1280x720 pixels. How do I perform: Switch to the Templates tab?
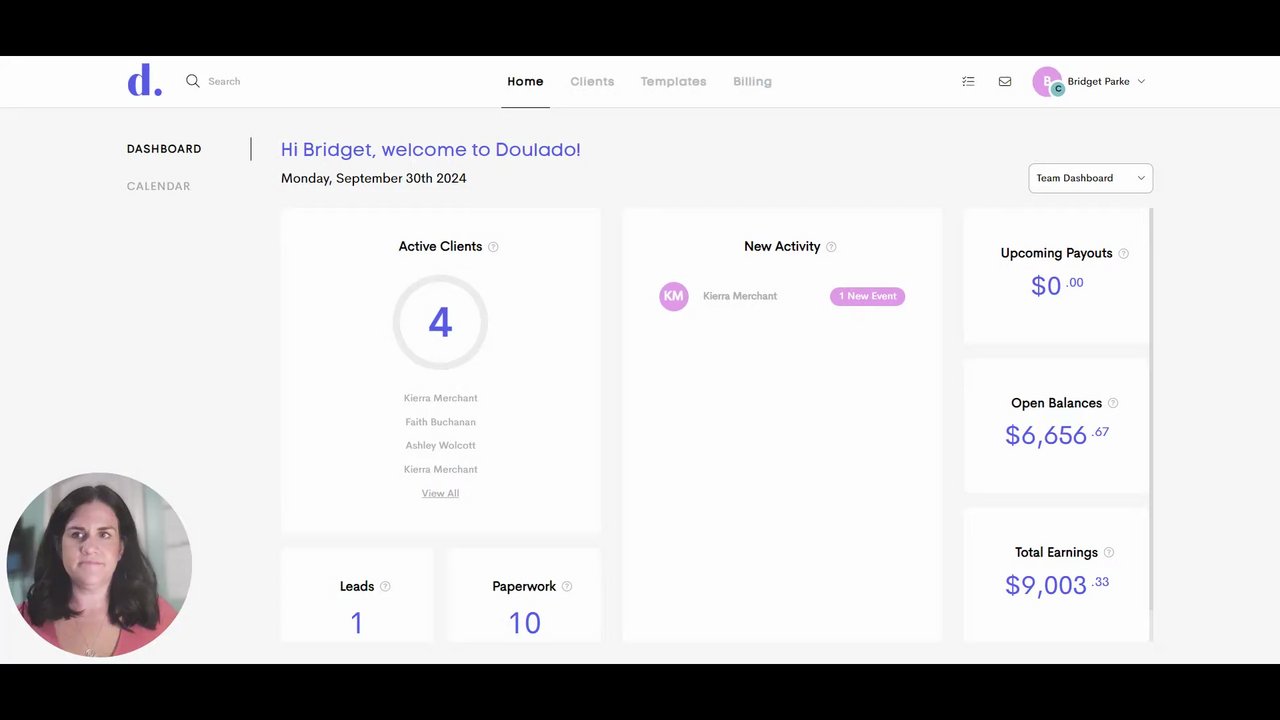pos(673,82)
